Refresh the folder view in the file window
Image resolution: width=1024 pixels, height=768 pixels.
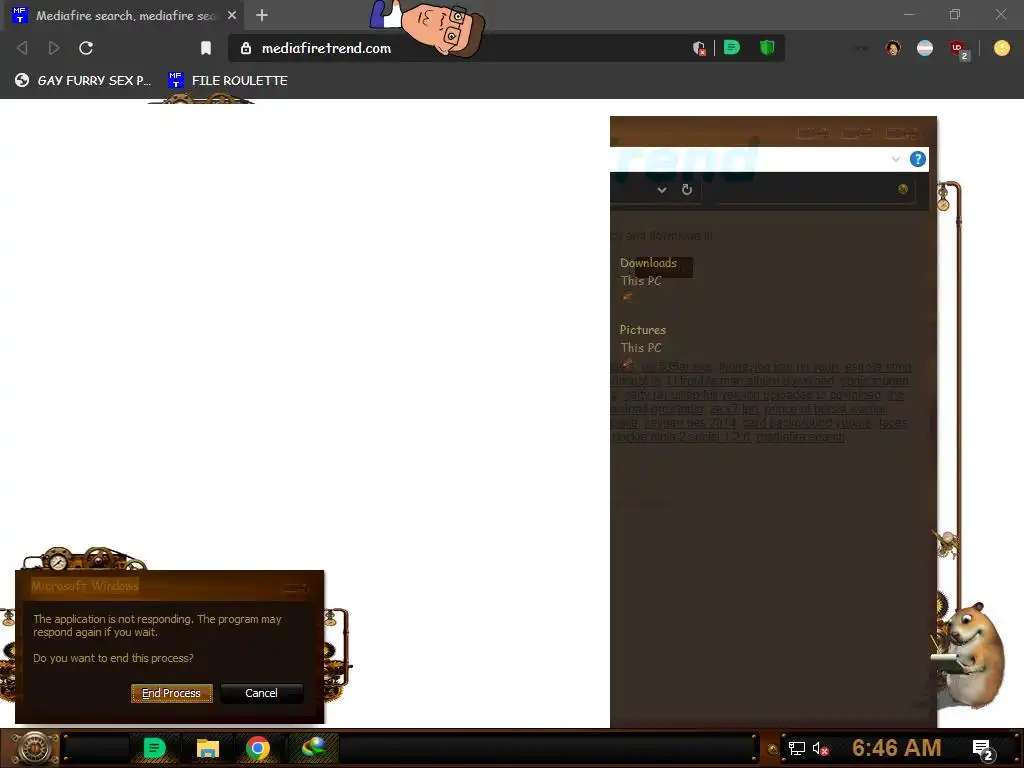click(x=686, y=189)
